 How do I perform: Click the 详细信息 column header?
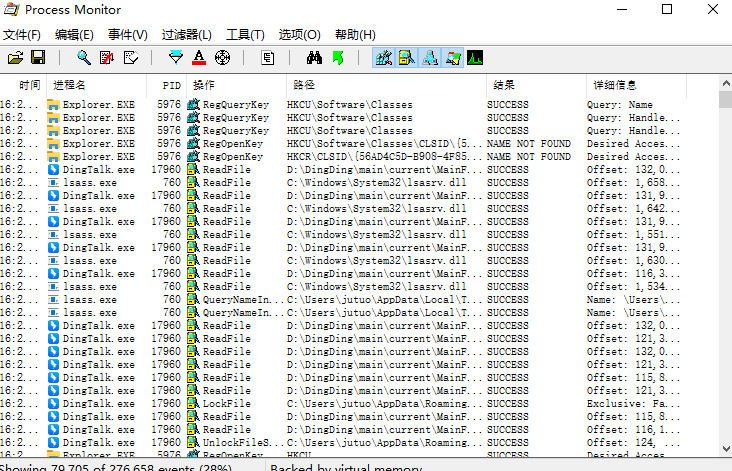point(636,85)
